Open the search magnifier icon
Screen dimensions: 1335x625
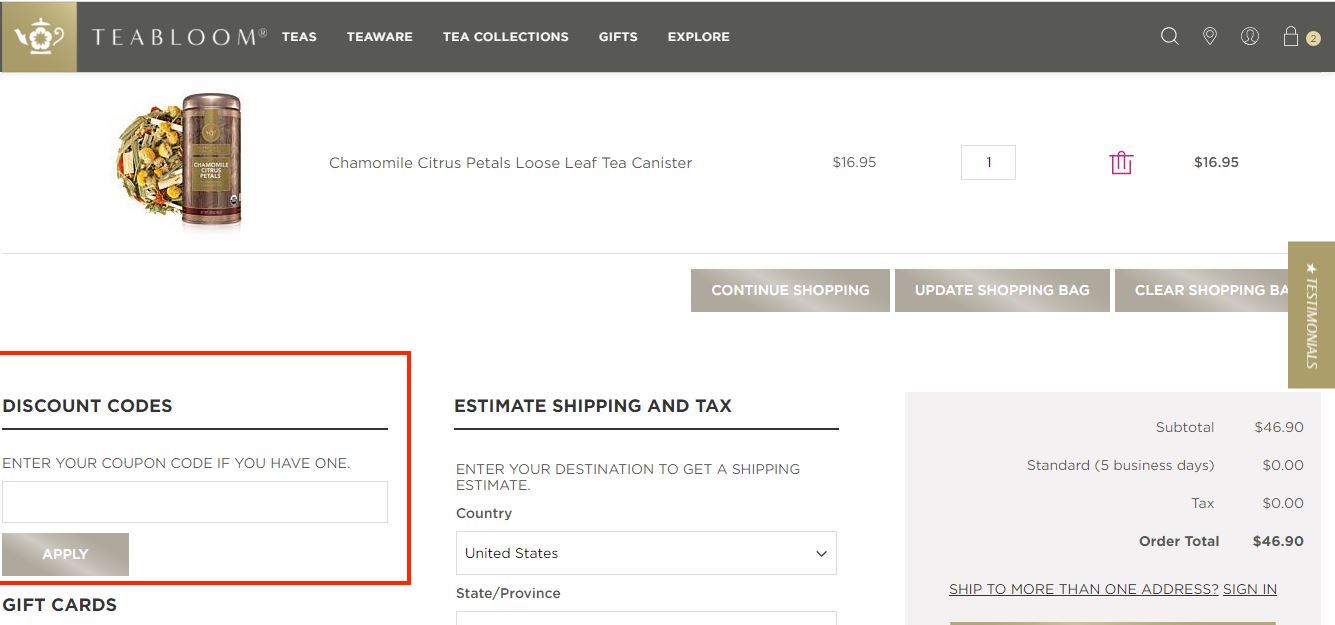1169,37
